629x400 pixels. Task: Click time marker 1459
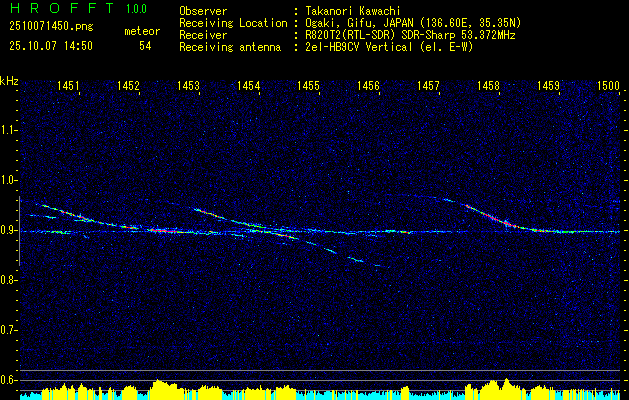click(548, 85)
